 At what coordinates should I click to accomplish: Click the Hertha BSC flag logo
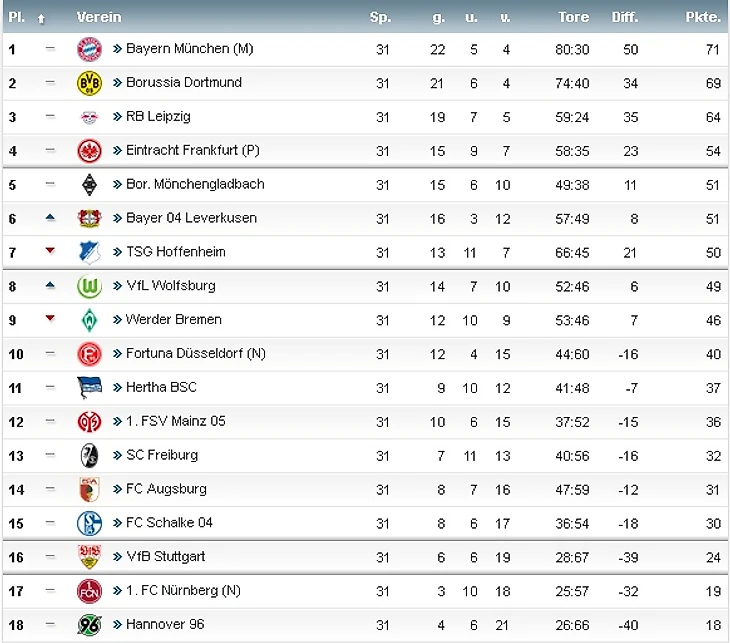(x=90, y=388)
